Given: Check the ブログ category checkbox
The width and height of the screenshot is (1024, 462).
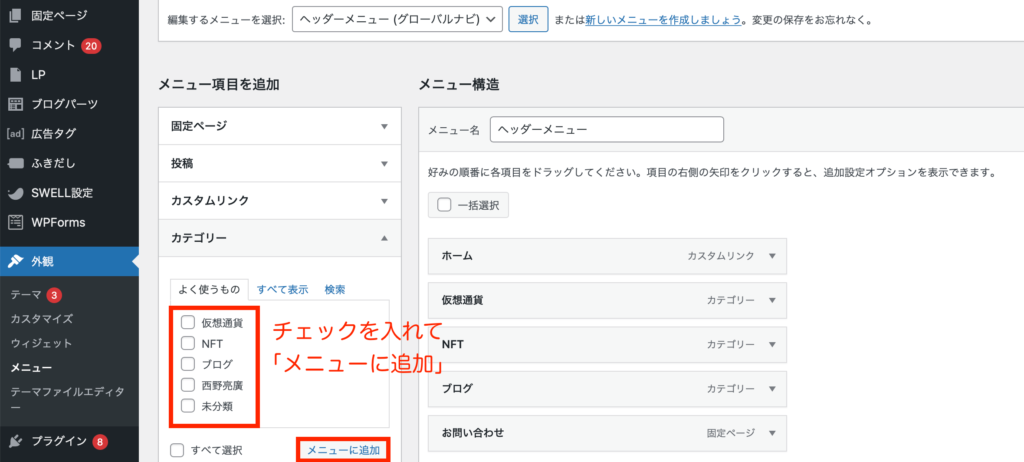Looking at the screenshot, I should (x=188, y=364).
